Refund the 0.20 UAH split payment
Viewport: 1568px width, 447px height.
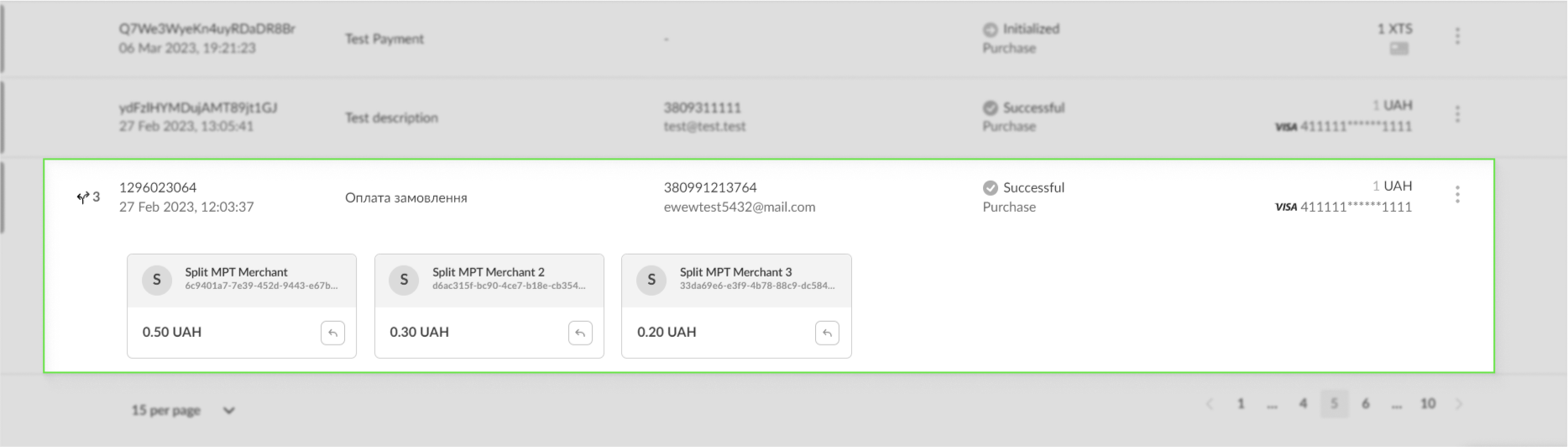click(827, 333)
